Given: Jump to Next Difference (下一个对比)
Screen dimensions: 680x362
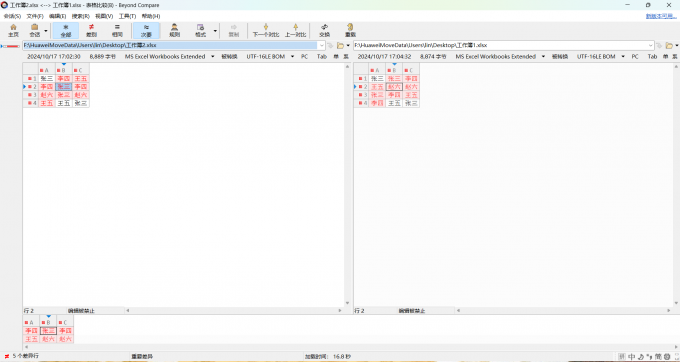Looking at the screenshot, I should point(266,30).
